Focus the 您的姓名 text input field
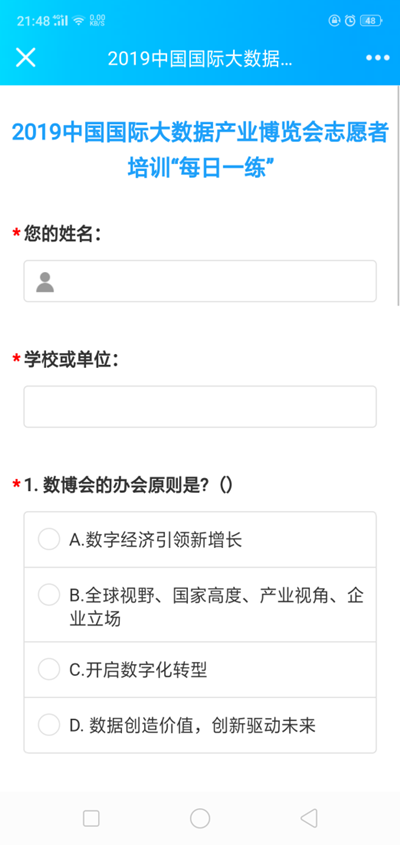 (x=200, y=281)
